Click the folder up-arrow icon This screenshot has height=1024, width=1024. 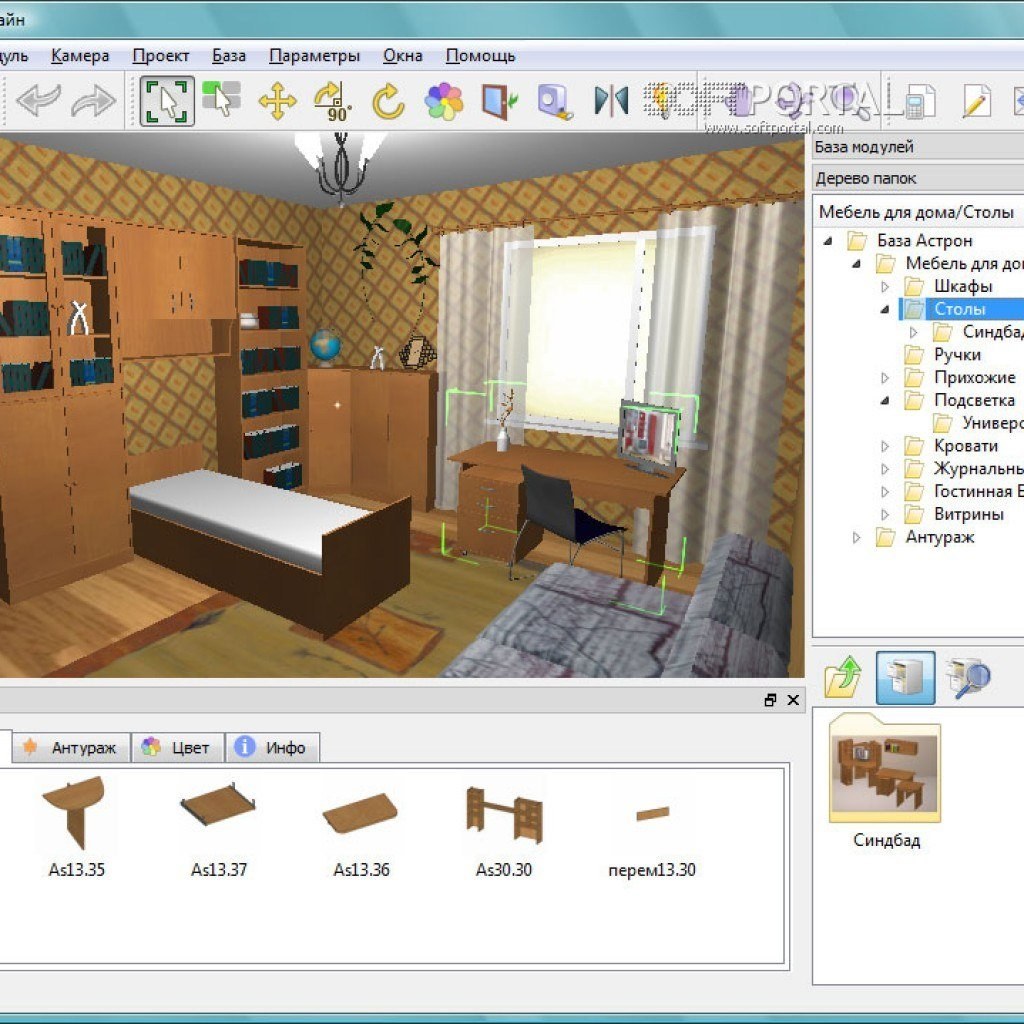click(x=844, y=679)
